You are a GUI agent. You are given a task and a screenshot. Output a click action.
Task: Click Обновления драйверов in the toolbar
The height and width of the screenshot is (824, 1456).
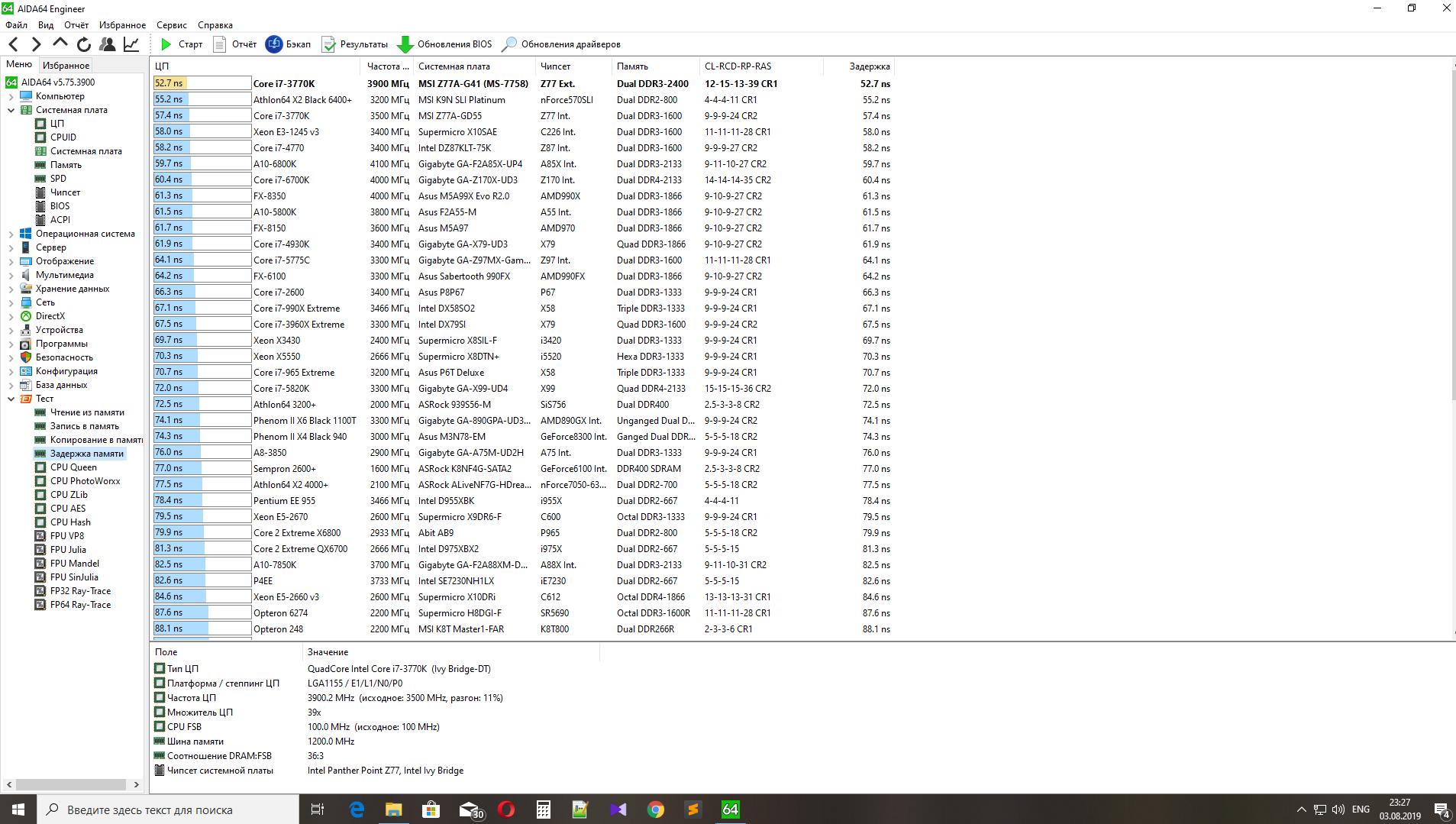point(561,44)
